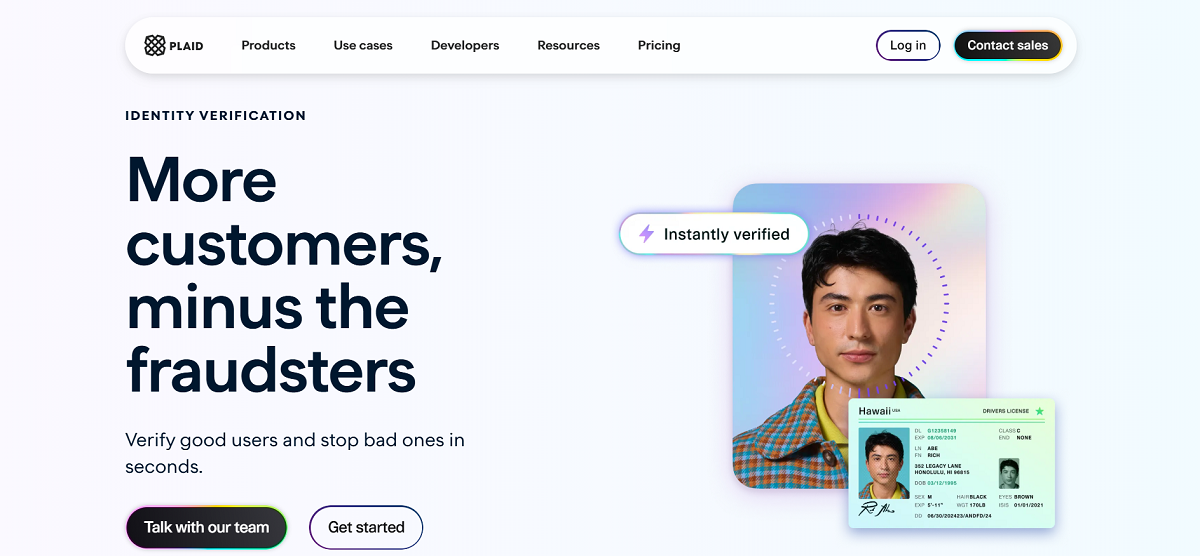Screen dimensions: 1200x556
Task: Click the Hawaii driver's license card
Action: coord(951,463)
